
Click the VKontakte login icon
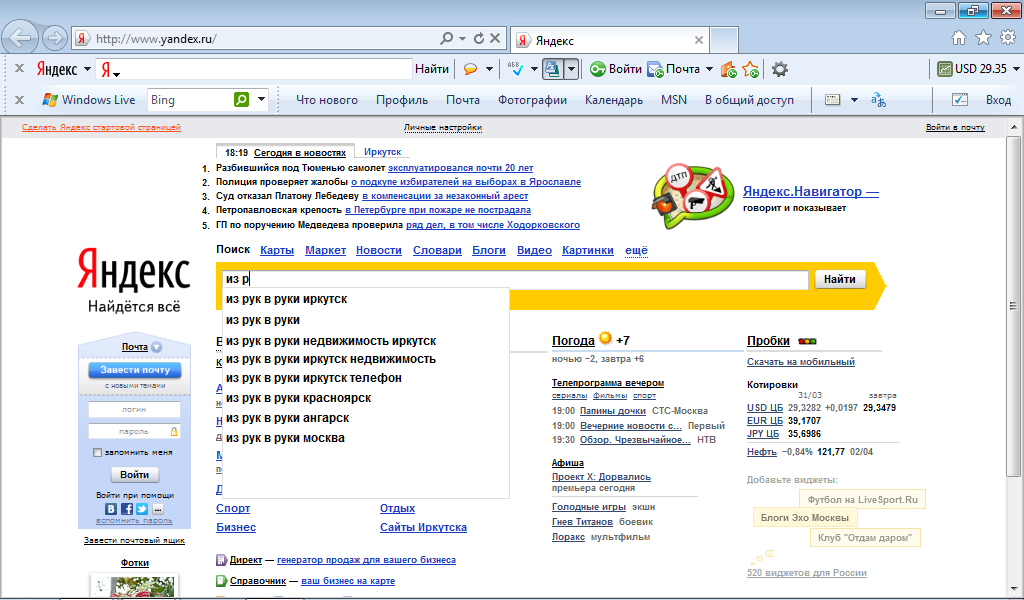point(111,509)
